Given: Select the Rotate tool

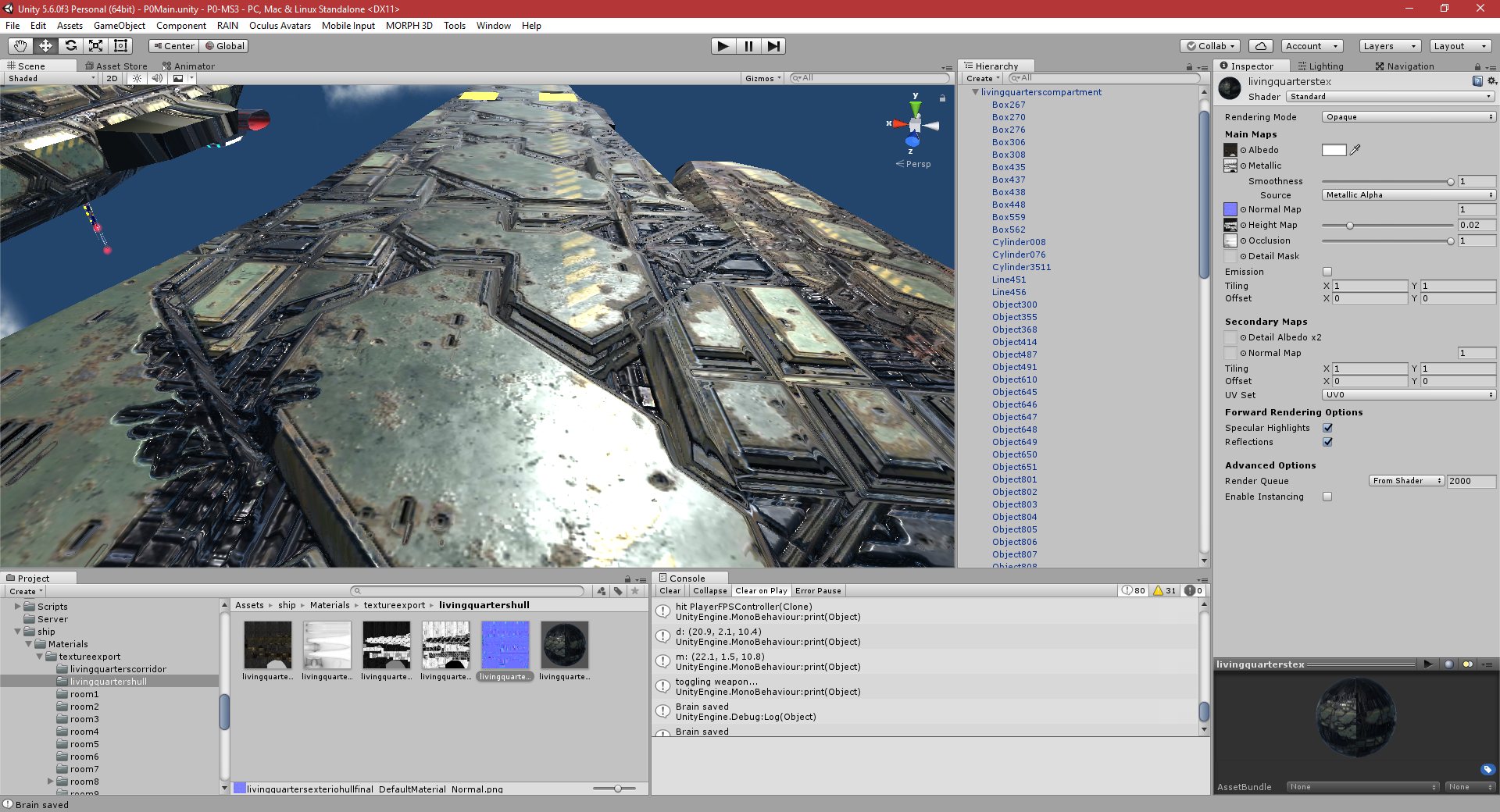Looking at the screenshot, I should [71, 46].
